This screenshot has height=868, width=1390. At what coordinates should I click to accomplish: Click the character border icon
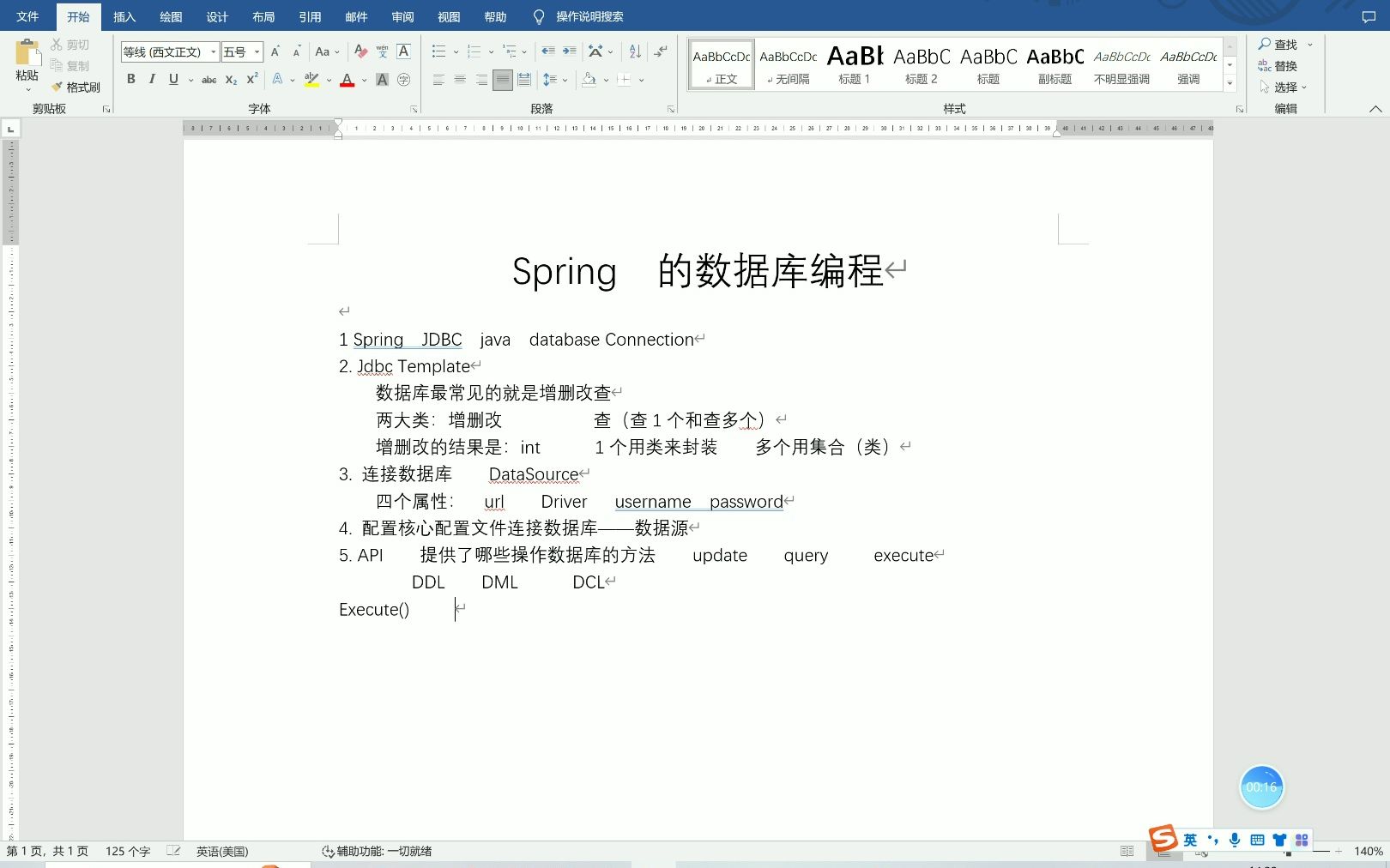point(403,51)
